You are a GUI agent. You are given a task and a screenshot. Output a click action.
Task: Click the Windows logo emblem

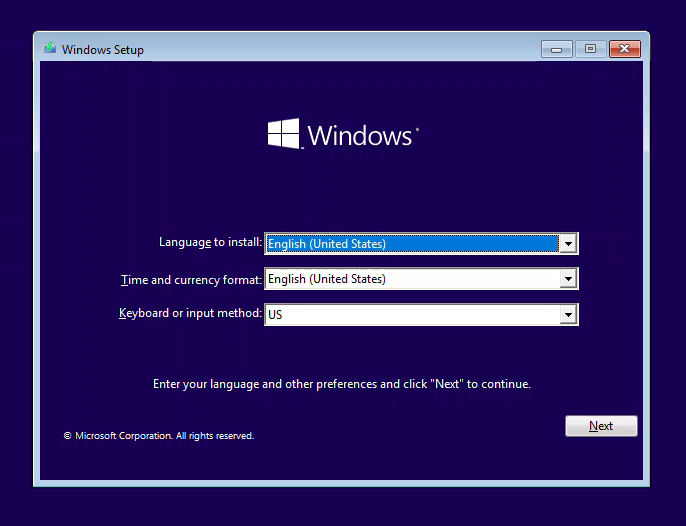click(284, 133)
